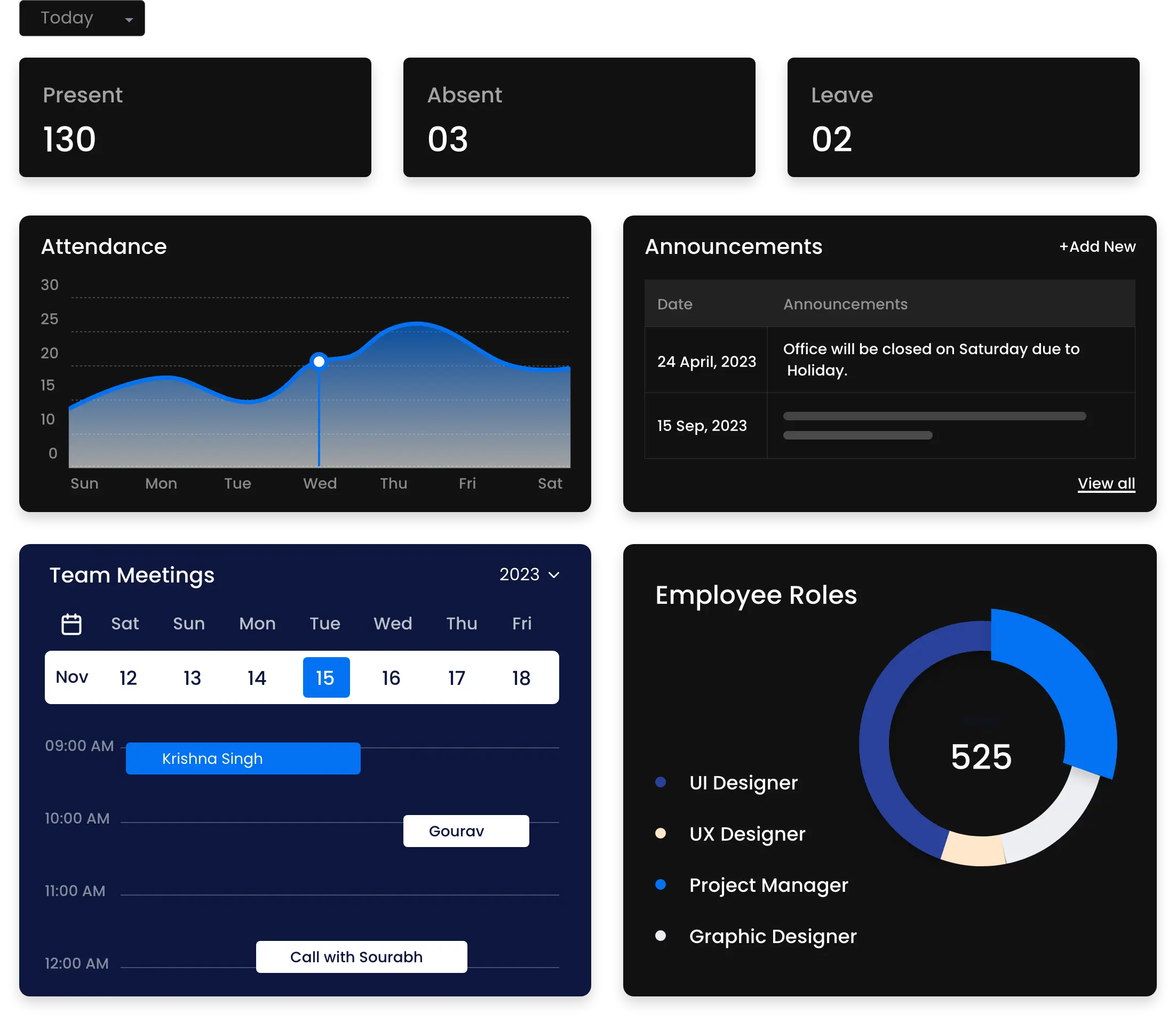Click the Project Manager legend dot
Image resolution: width=1176 pixels, height=1022 pixels.
point(661,884)
